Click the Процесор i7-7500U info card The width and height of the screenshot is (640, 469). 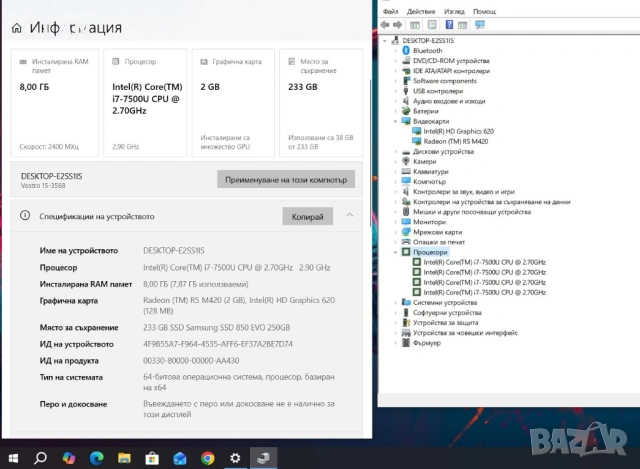(145, 103)
